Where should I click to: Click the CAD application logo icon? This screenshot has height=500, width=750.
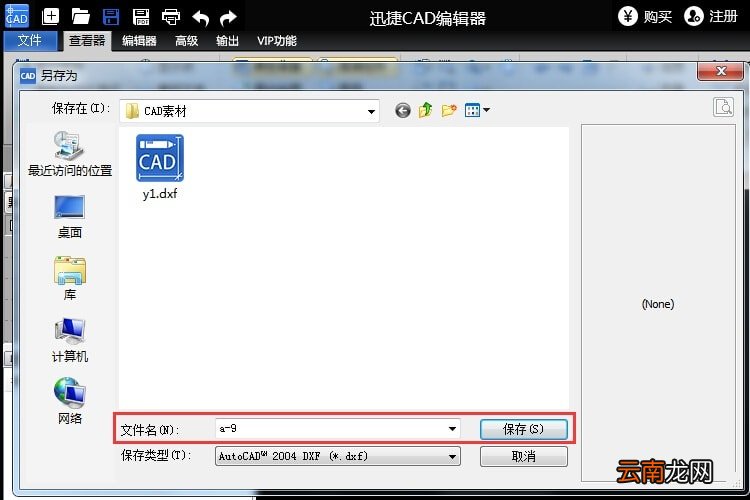click(x=17, y=16)
